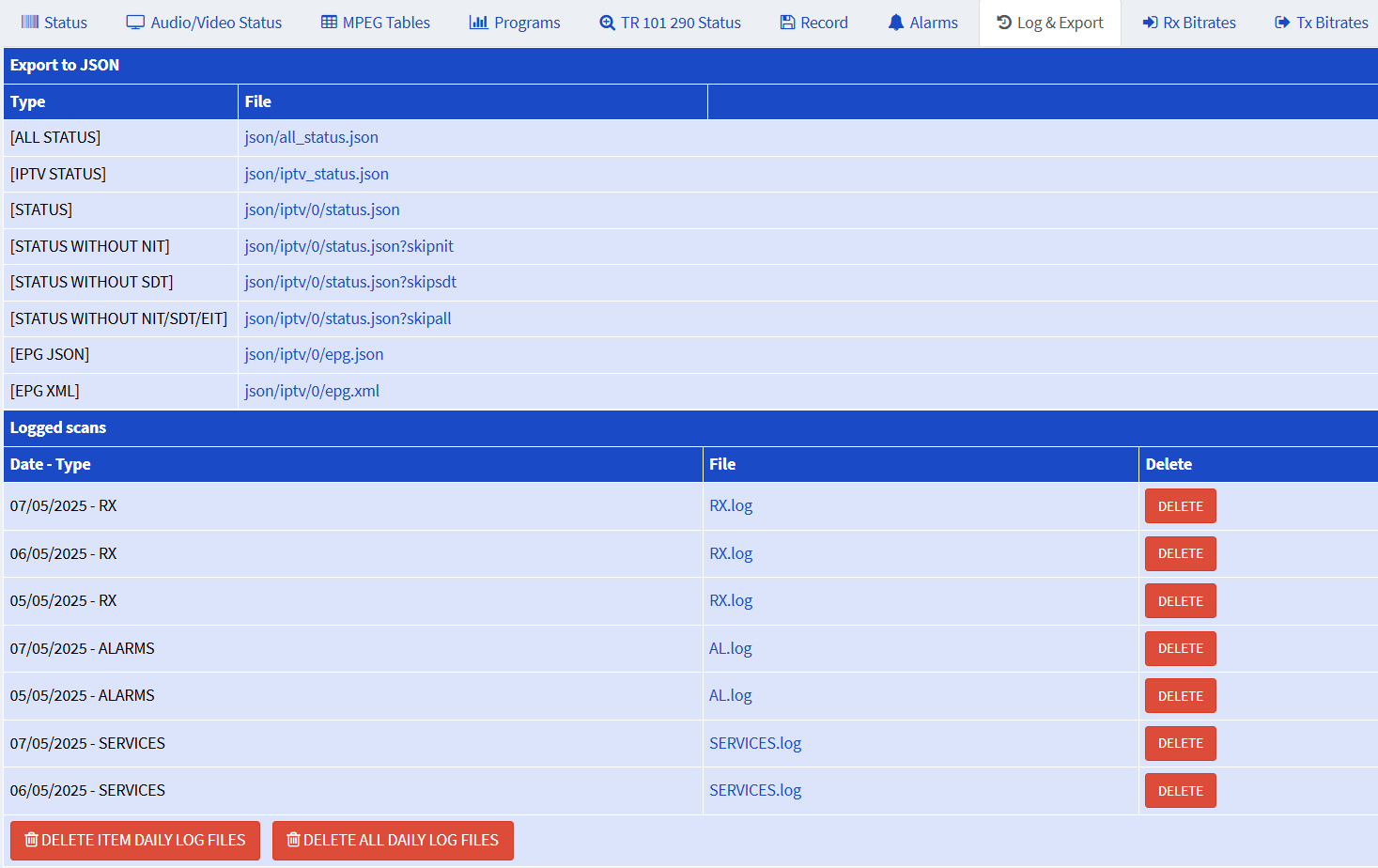Screen dimensions: 1378x868
Task: Open the status.json?skipnit link
Action: pos(349,246)
